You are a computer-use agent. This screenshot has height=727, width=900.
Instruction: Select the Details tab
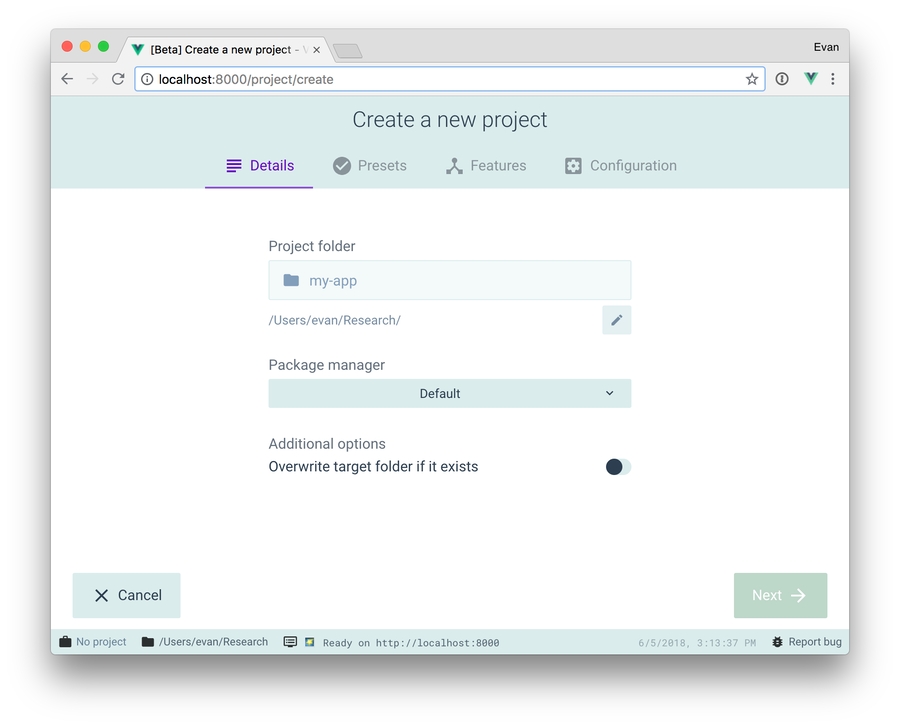(x=260, y=166)
